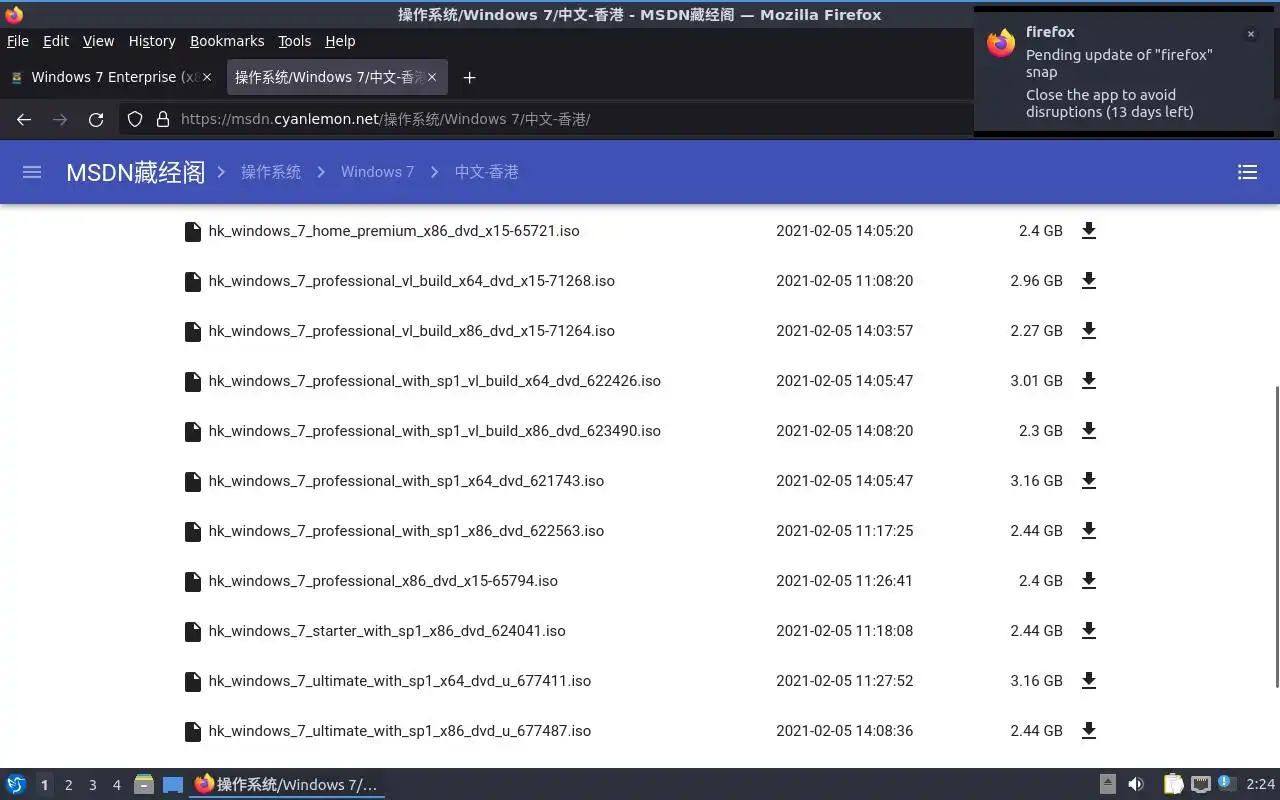Select Firefox window in taskbar
This screenshot has width=1280, height=800.
point(287,785)
